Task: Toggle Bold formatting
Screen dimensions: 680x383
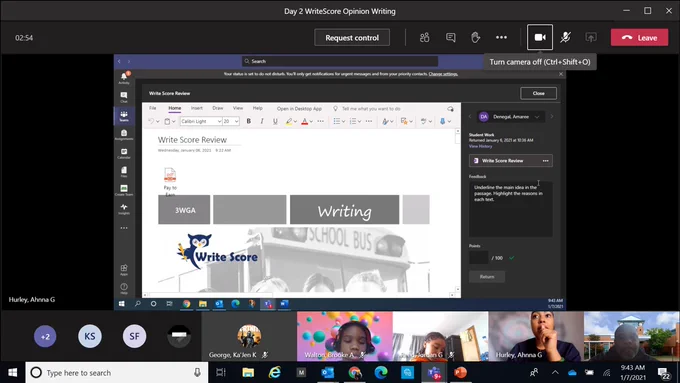Action: [248, 121]
